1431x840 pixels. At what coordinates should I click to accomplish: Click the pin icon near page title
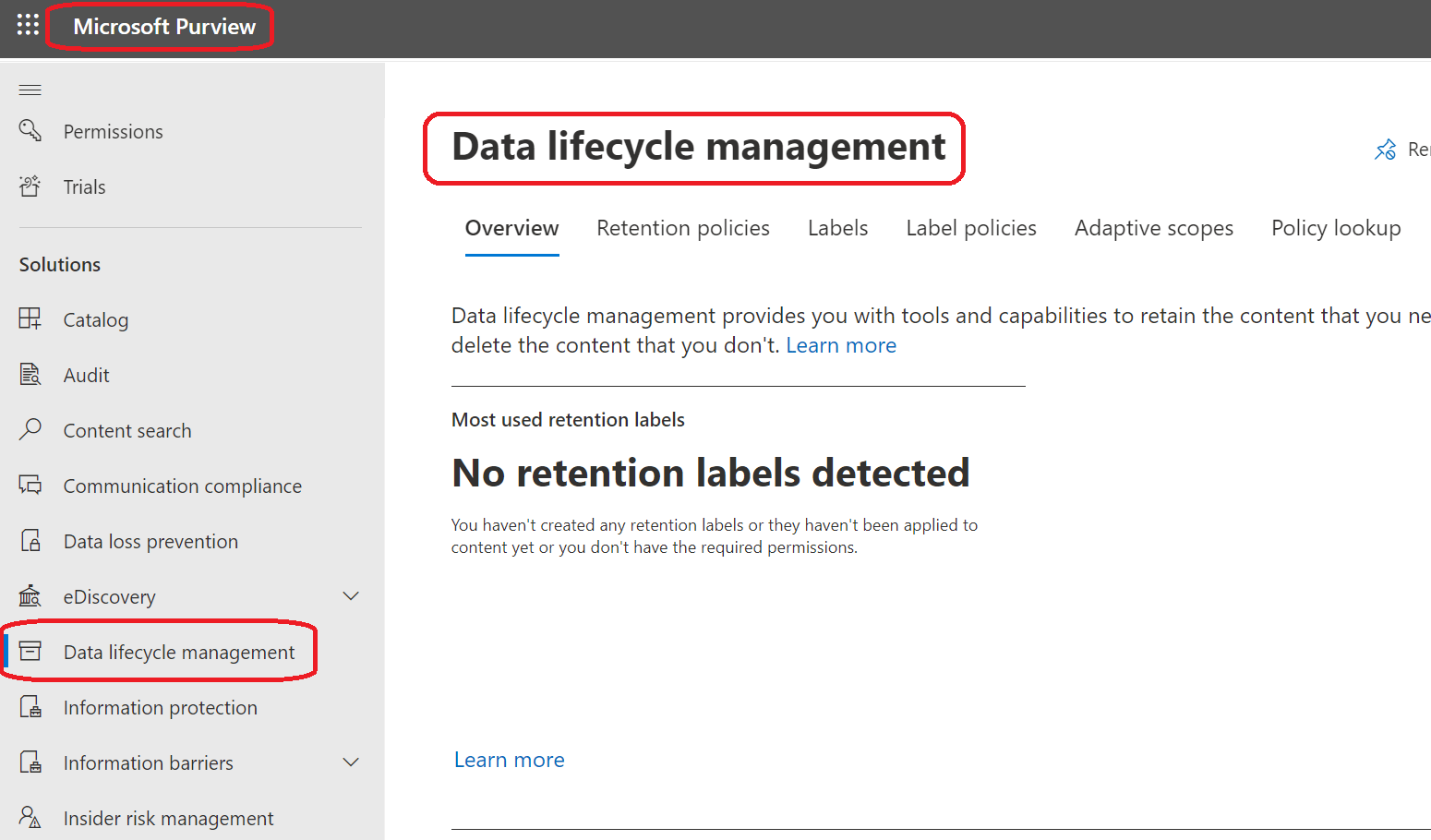click(x=1385, y=150)
